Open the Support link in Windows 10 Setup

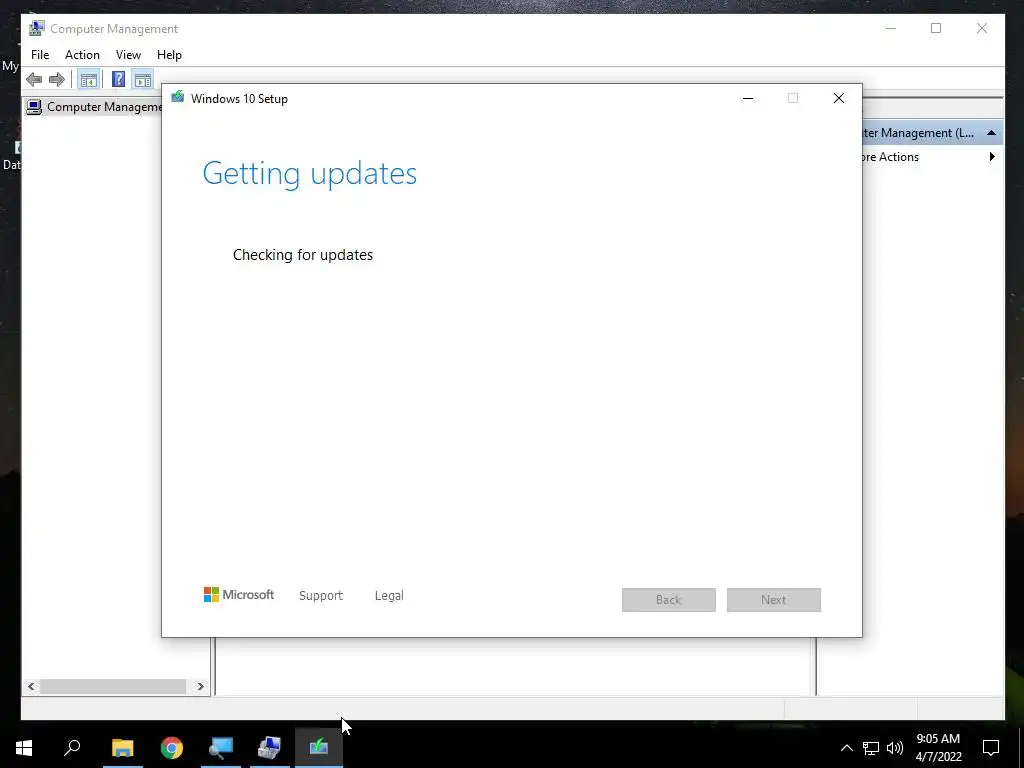(x=321, y=596)
